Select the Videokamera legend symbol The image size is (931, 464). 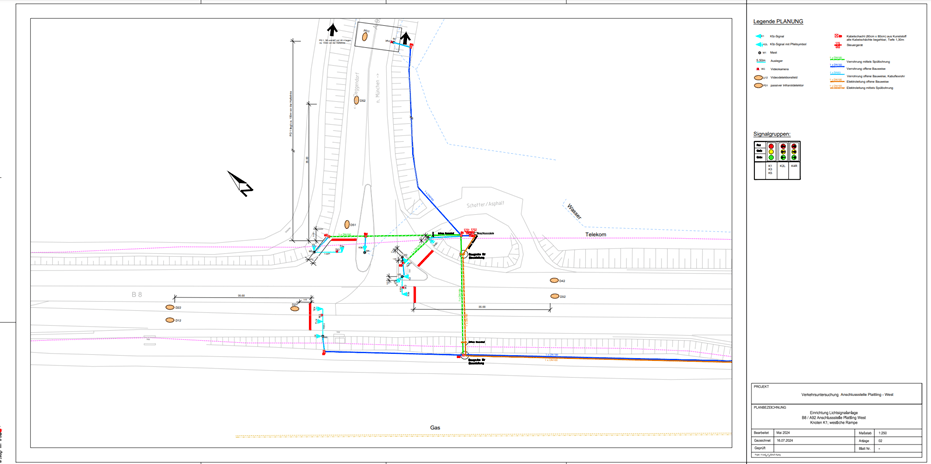(760, 69)
